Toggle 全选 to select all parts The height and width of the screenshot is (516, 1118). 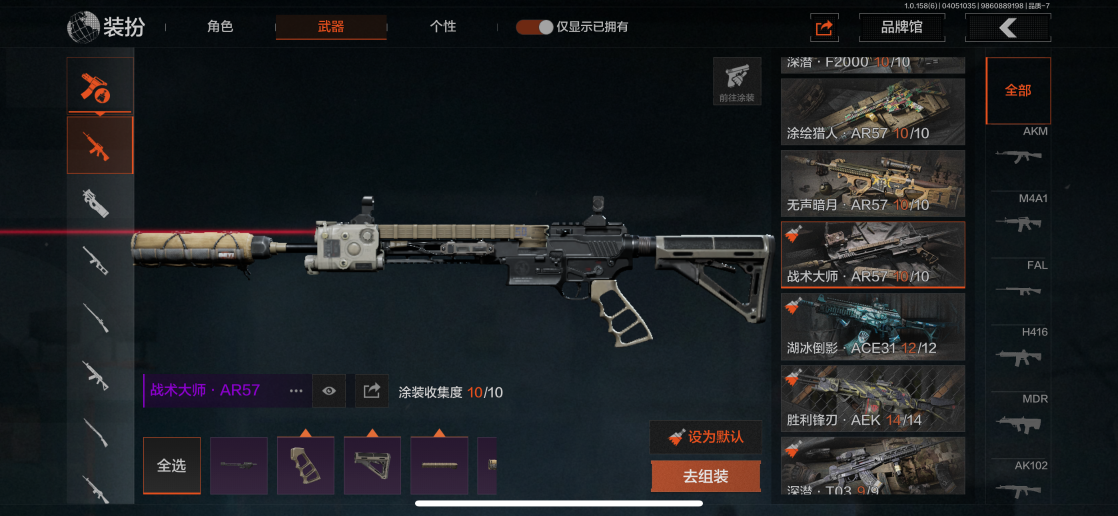[x=172, y=465]
